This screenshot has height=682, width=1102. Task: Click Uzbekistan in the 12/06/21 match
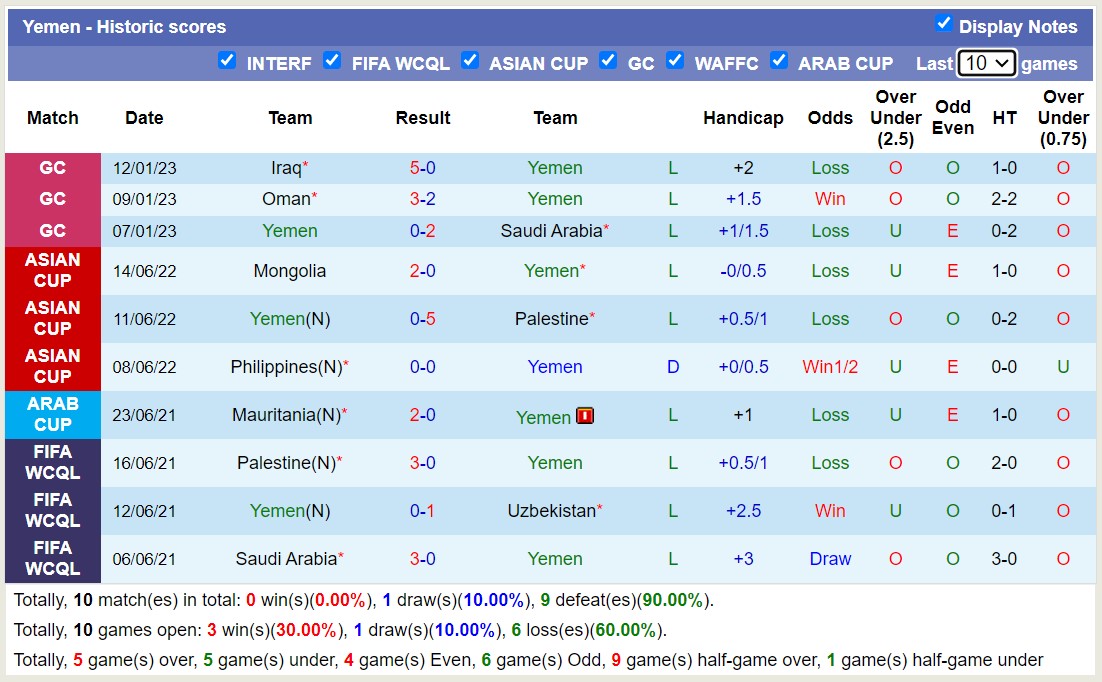(x=551, y=511)
